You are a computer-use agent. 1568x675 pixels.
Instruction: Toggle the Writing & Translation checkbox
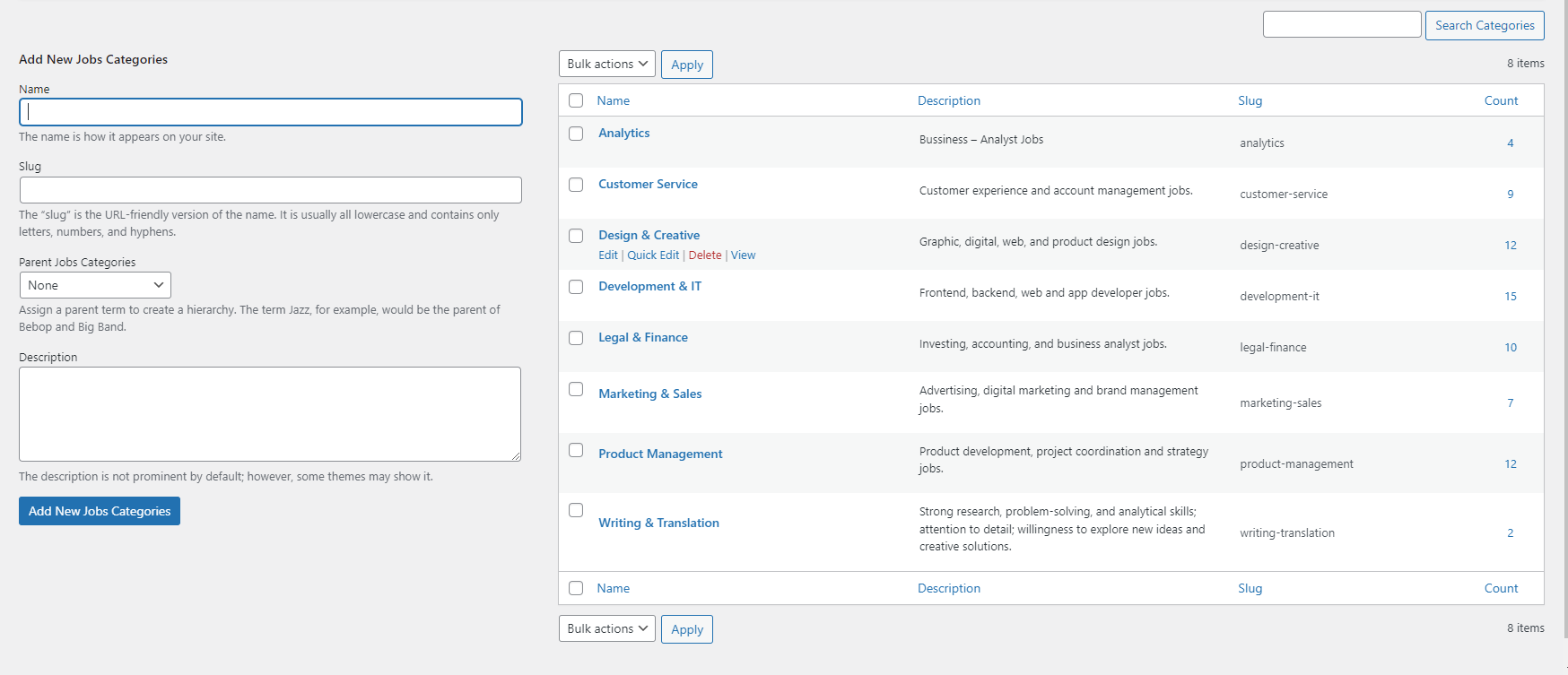(x=576, y=510)
